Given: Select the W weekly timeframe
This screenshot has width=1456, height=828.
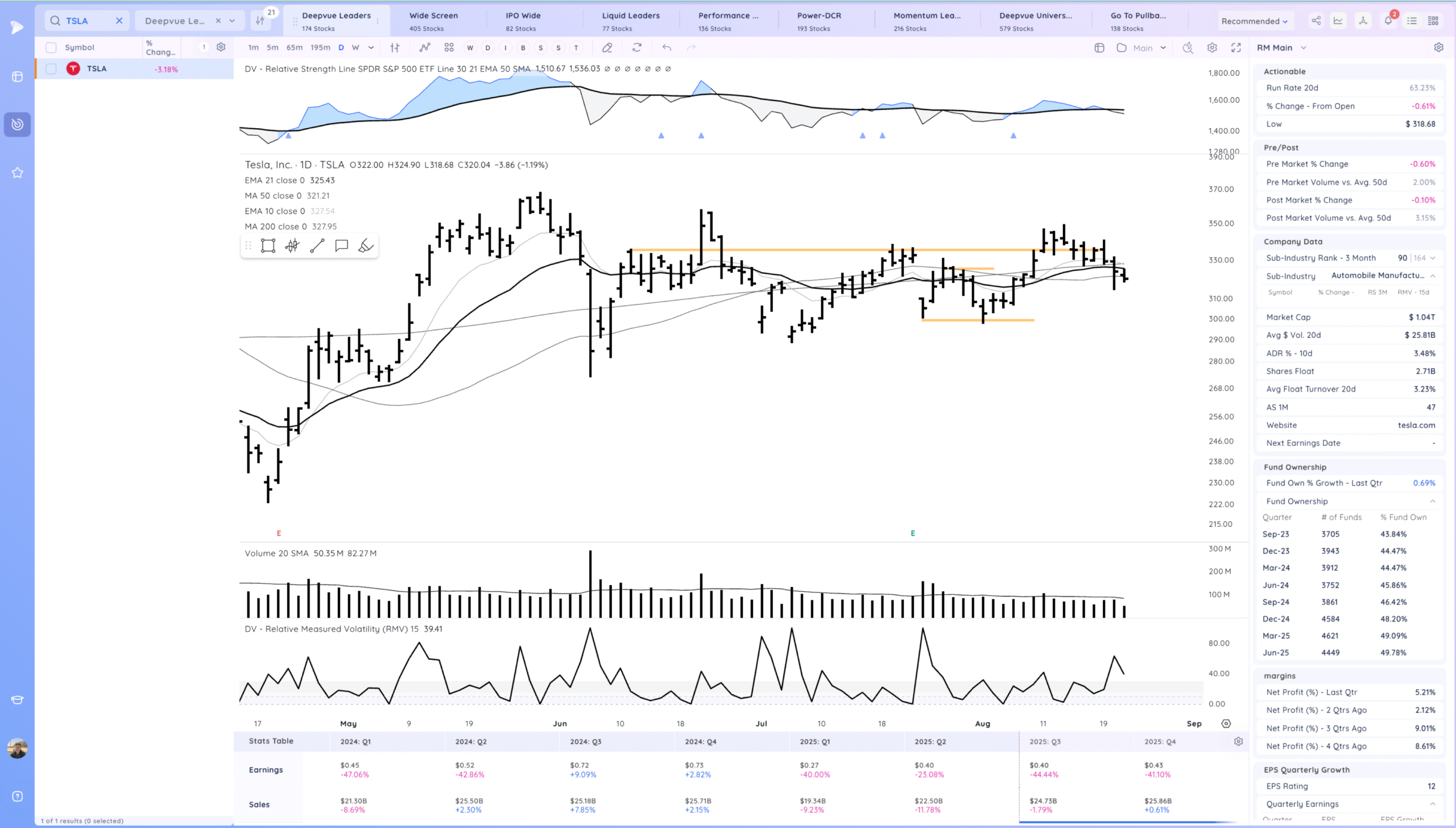Looking at the screenshot, I should (x=355, y=47).
